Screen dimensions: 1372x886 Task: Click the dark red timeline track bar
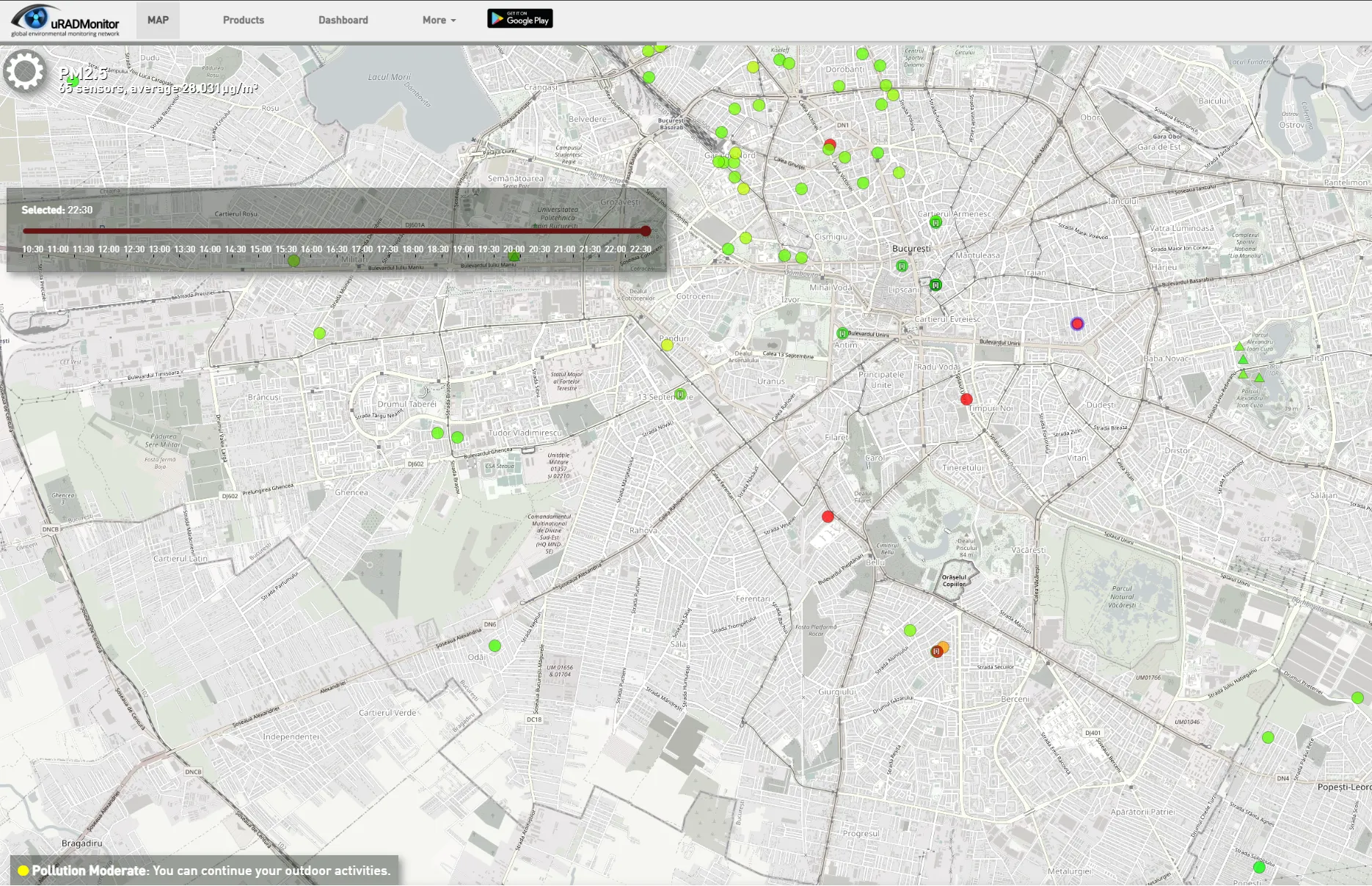click(x=335, y=230)
